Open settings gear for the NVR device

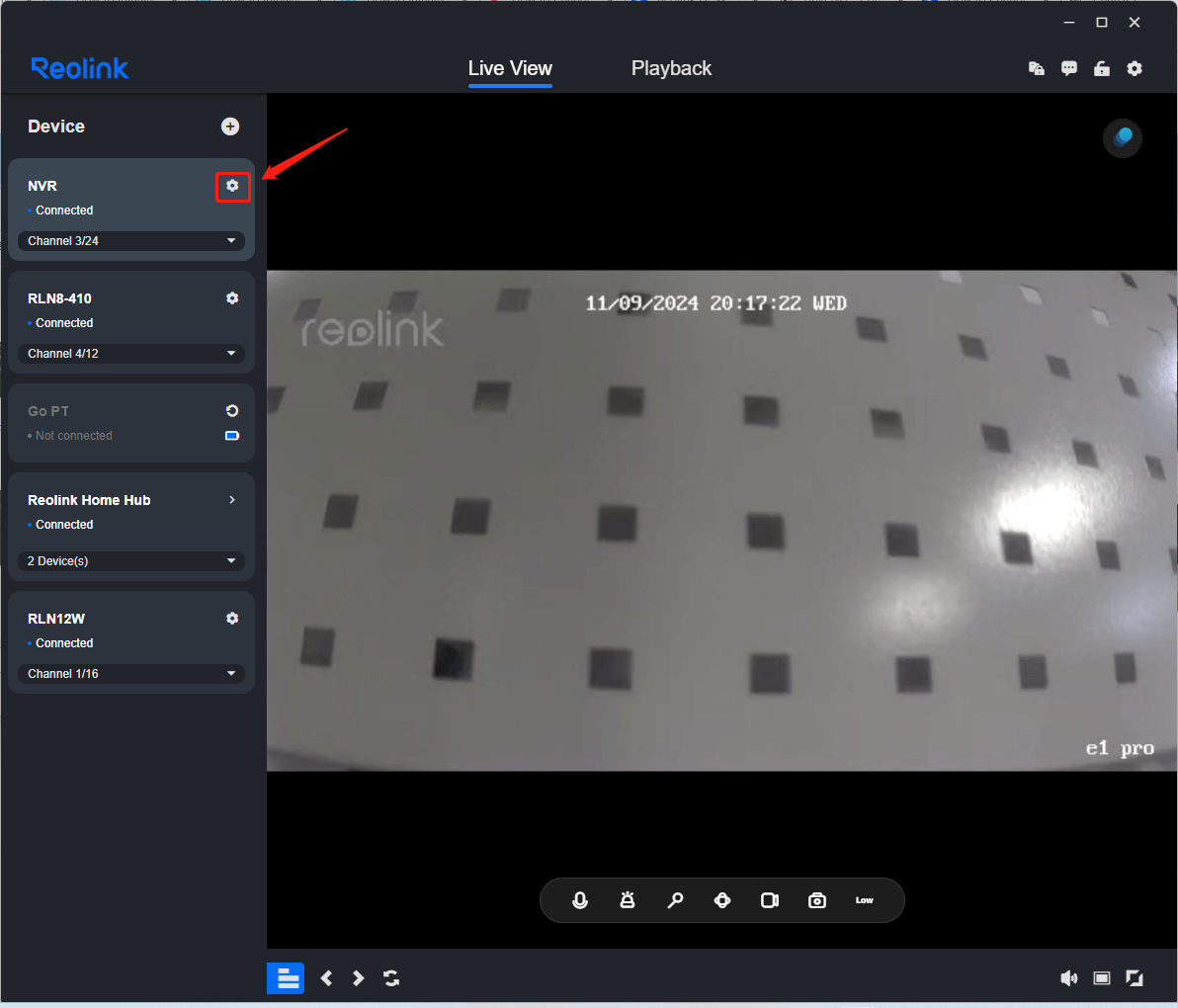(x=232, y=186)
